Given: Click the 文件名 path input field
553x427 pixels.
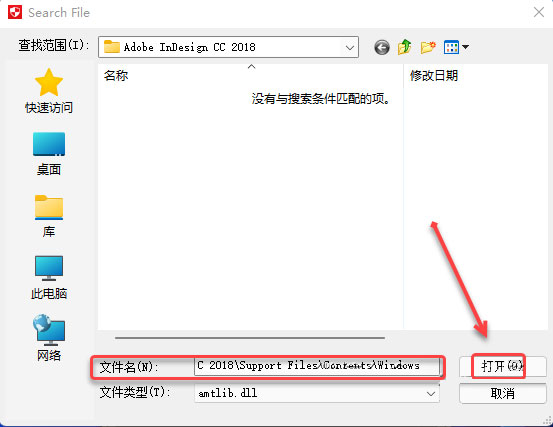Looking at the screenshot, I should tap(317, 366).
